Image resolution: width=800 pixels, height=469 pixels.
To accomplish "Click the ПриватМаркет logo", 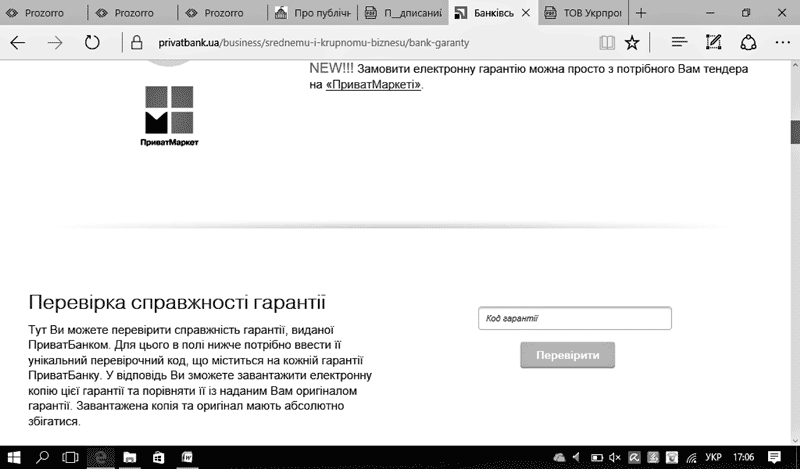I will (170, 116).
